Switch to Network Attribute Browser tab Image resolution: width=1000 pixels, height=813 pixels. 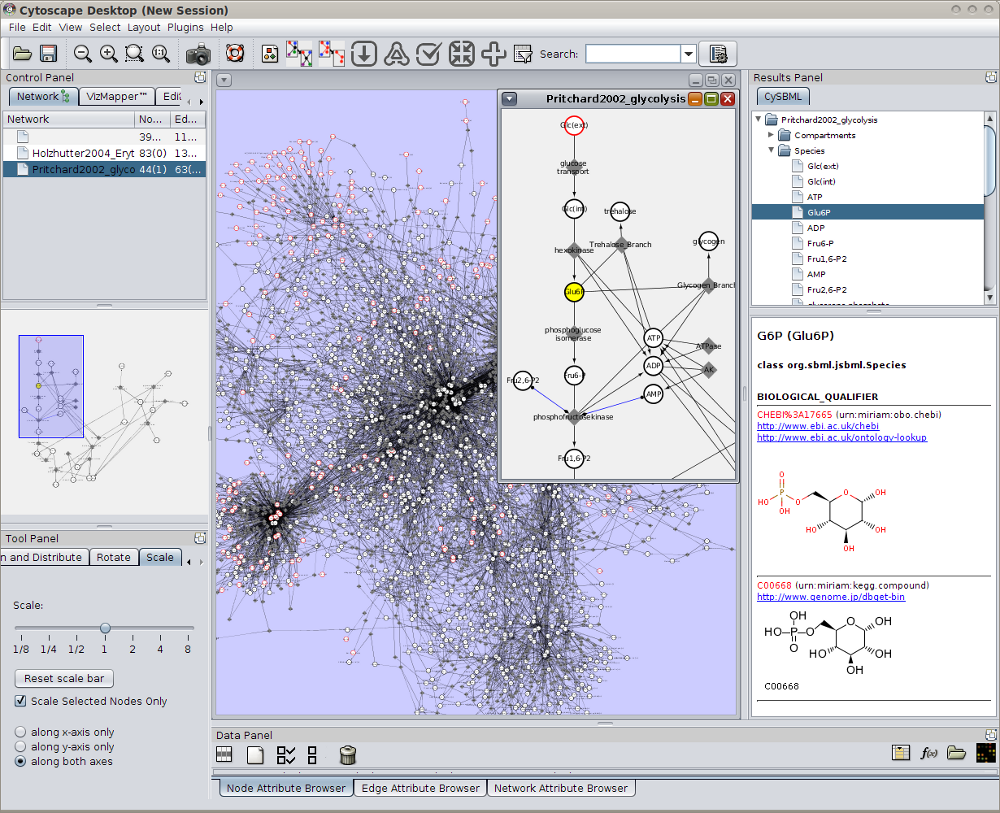pos(561,788)
